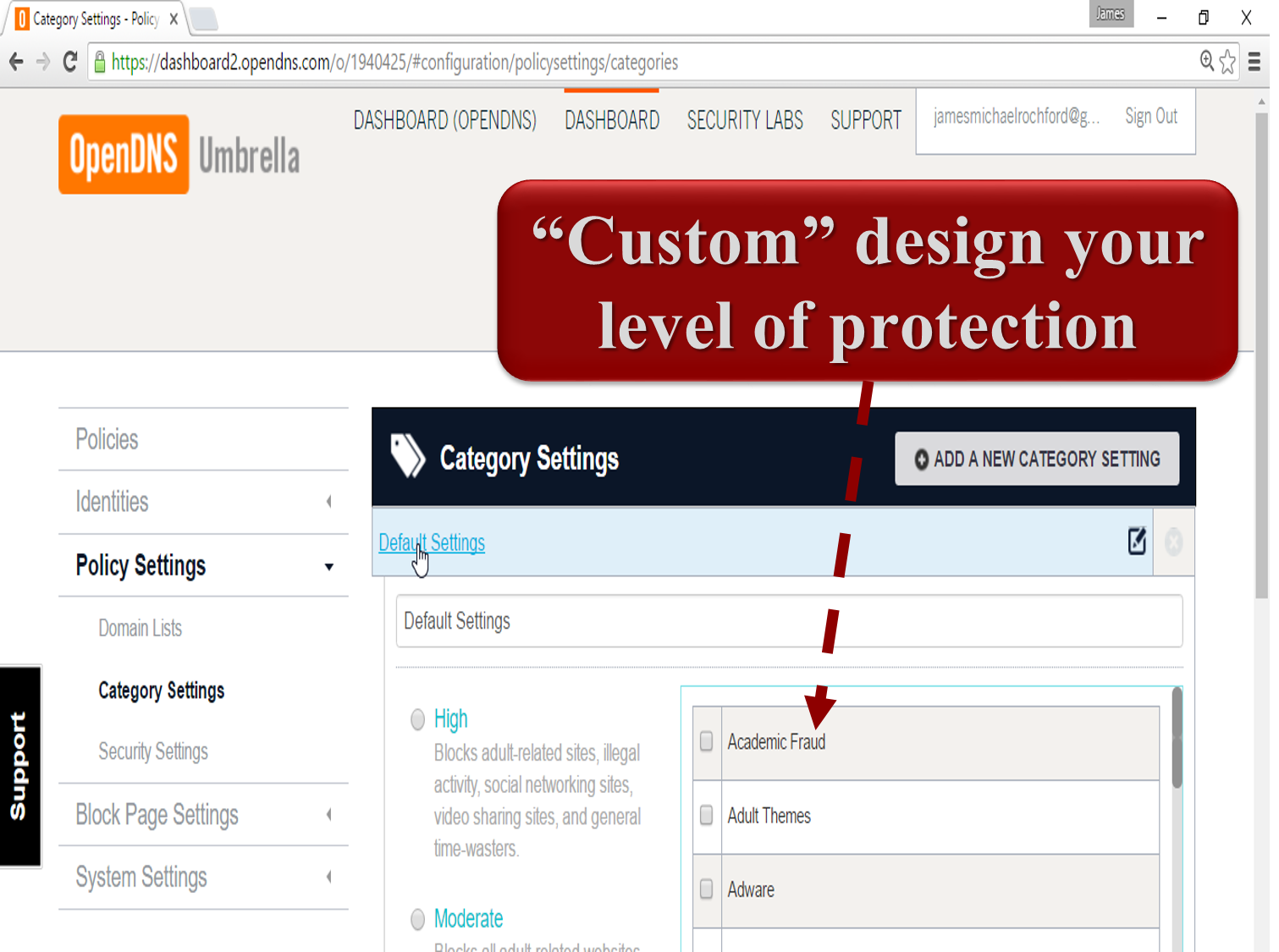Click the green padlock security icon
Viewport: 1279px width, 952px height.
100,62
